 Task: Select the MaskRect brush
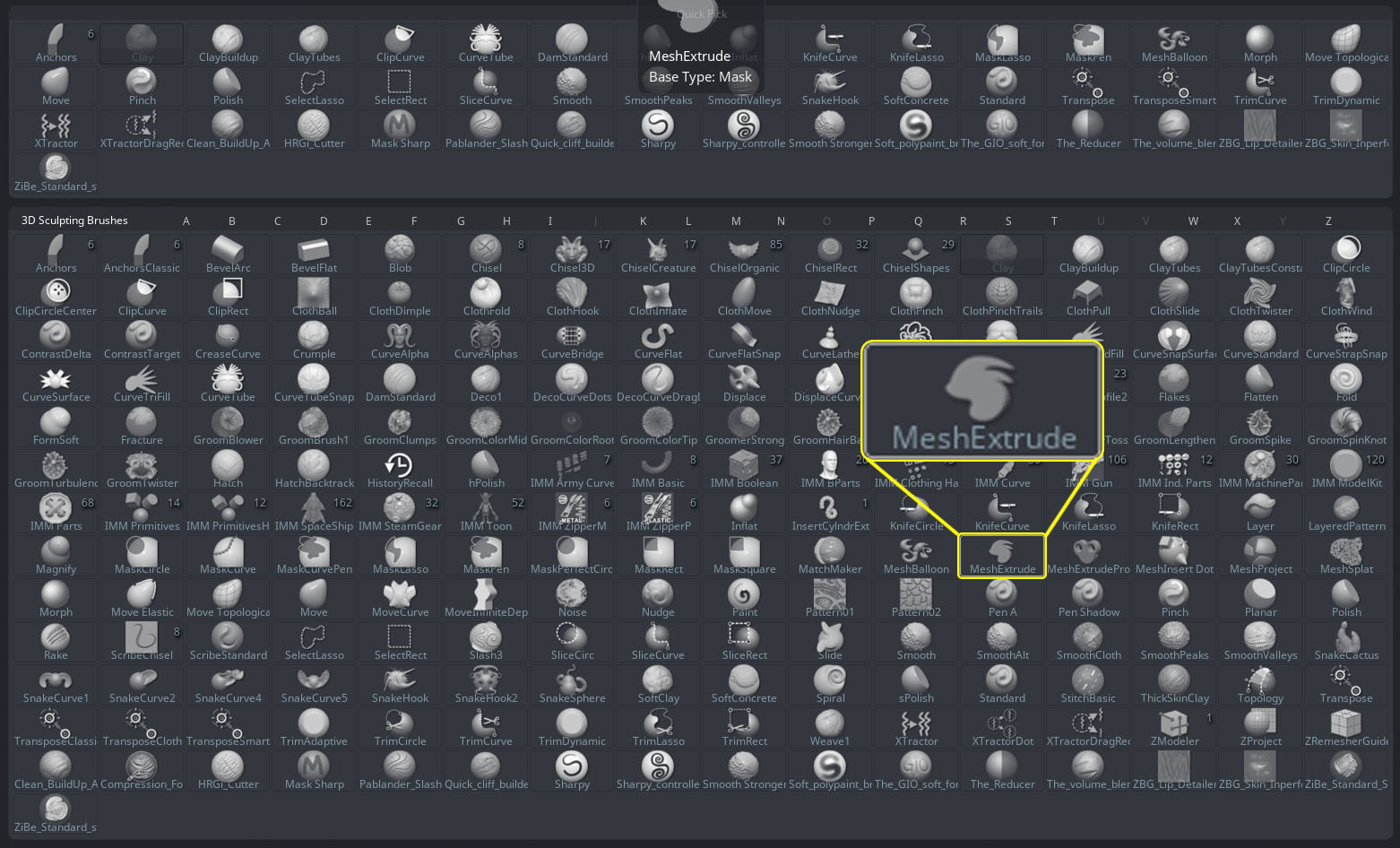tap(658, 557)
